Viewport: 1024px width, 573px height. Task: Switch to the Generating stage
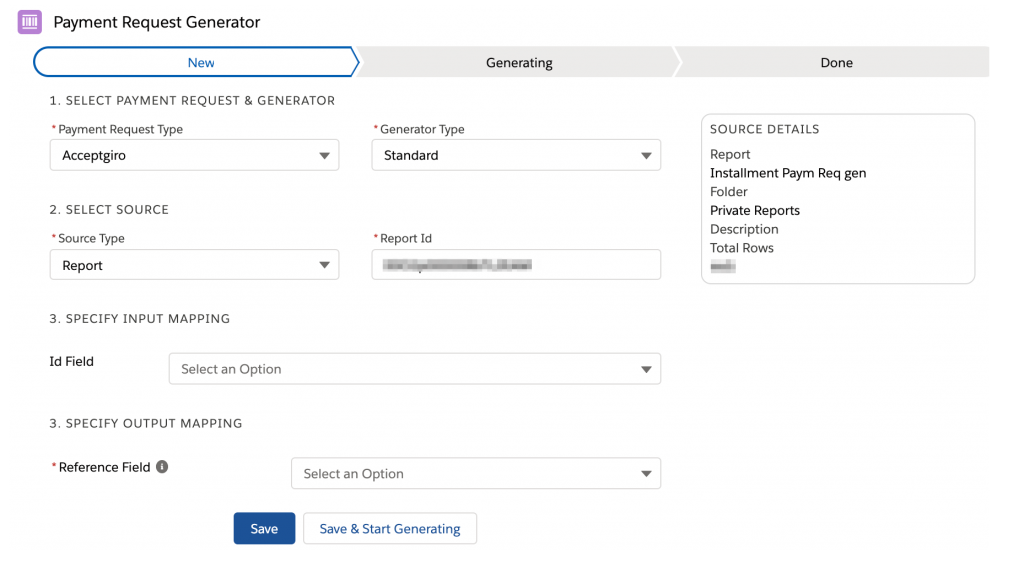pyautogui.click(x=518, y=62)
